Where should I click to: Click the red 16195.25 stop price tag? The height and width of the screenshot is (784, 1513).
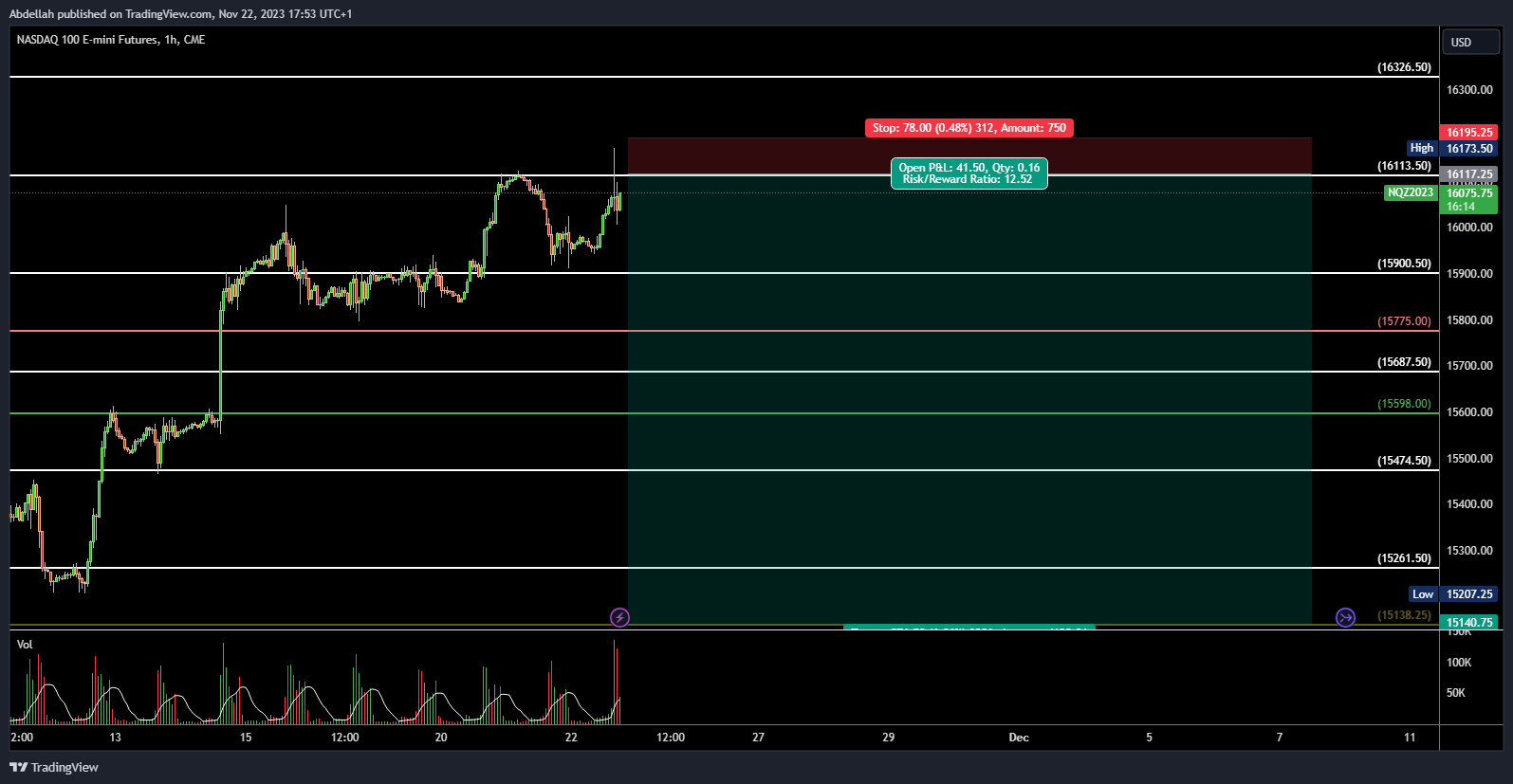pyautogui.click(x=1469, y=133)
